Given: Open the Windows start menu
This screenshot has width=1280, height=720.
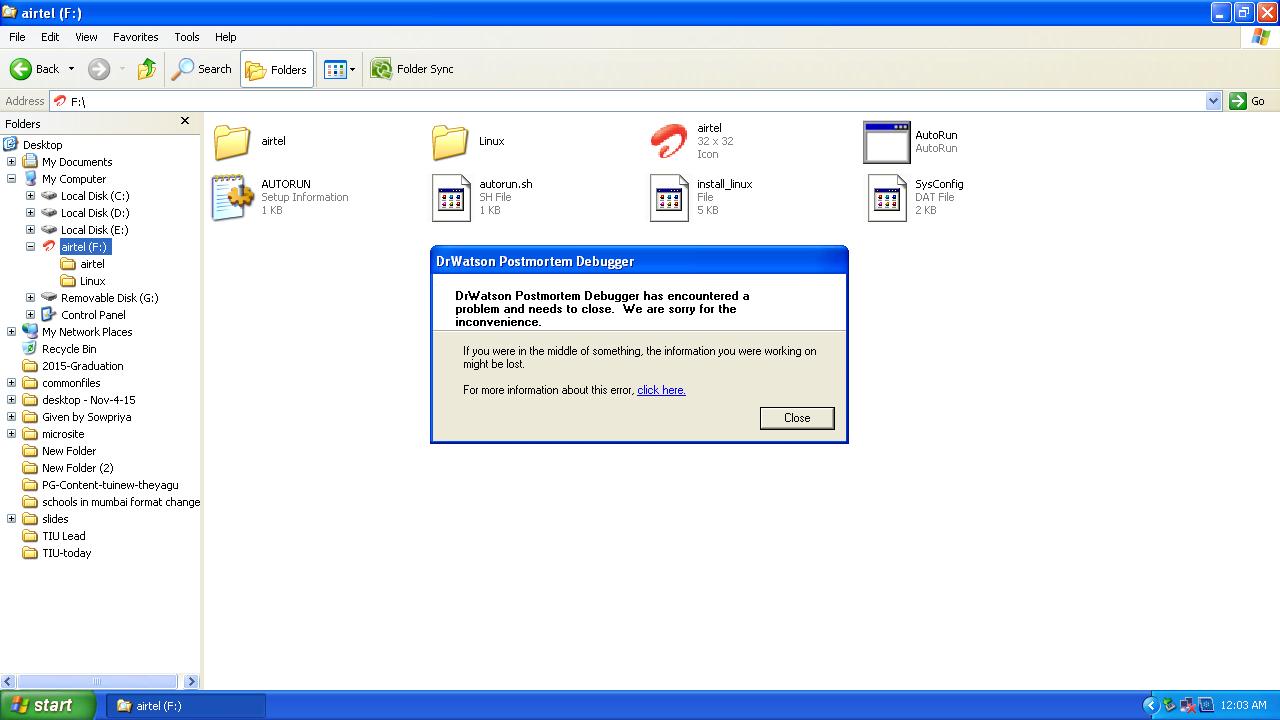Looking at the screenshot, I should tap(47, 705).
